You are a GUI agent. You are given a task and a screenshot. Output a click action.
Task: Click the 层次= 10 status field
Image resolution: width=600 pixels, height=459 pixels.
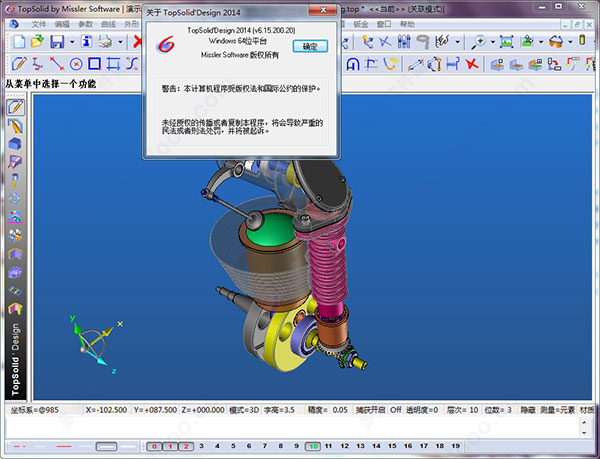click(462, 410)
